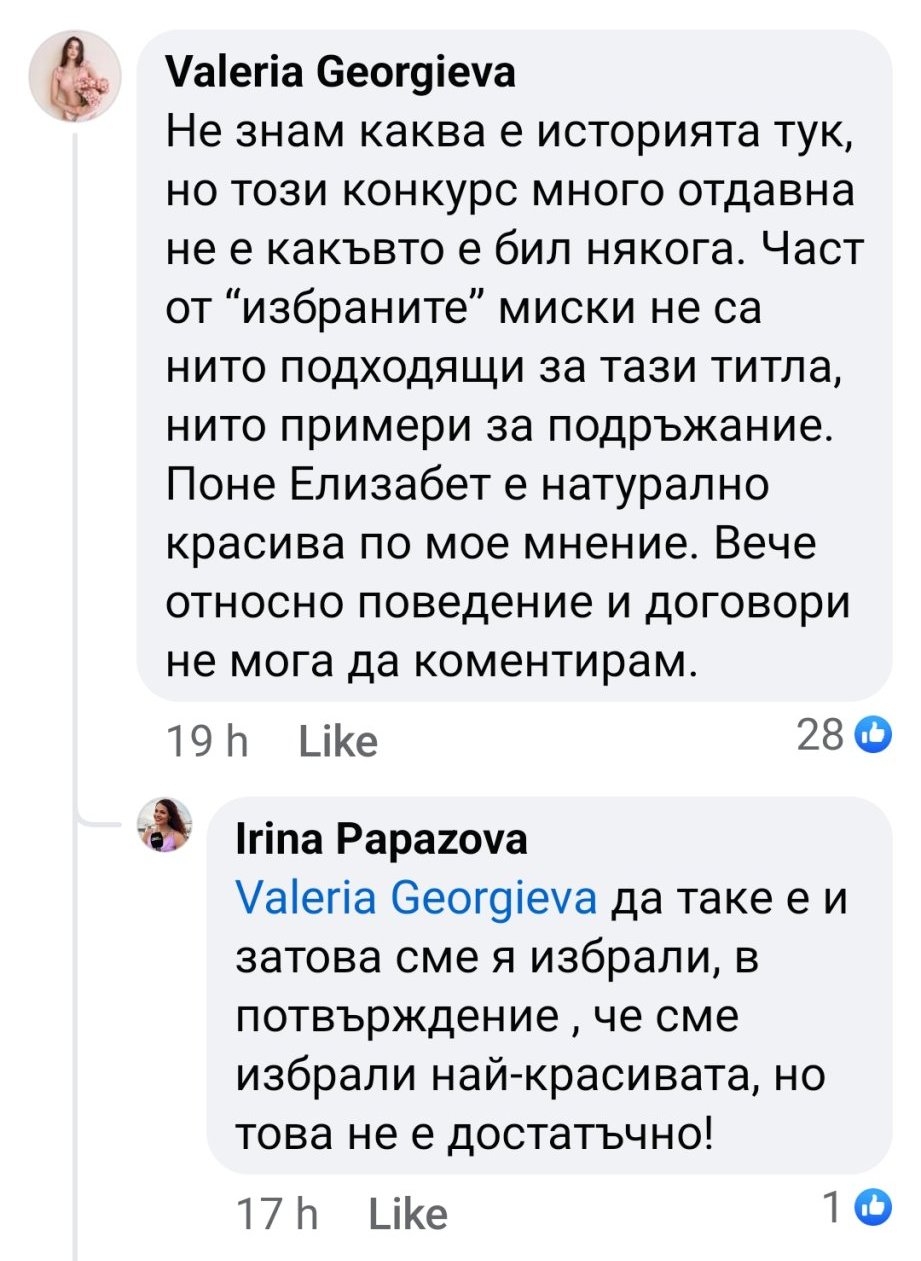Open Valeria Georgieva's profile picture

tap(73, 77)
